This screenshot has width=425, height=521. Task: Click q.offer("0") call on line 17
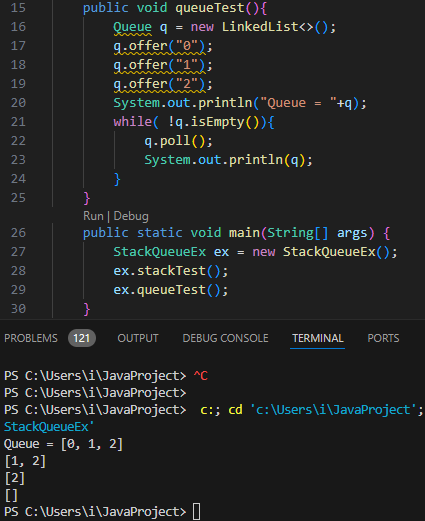159,46
